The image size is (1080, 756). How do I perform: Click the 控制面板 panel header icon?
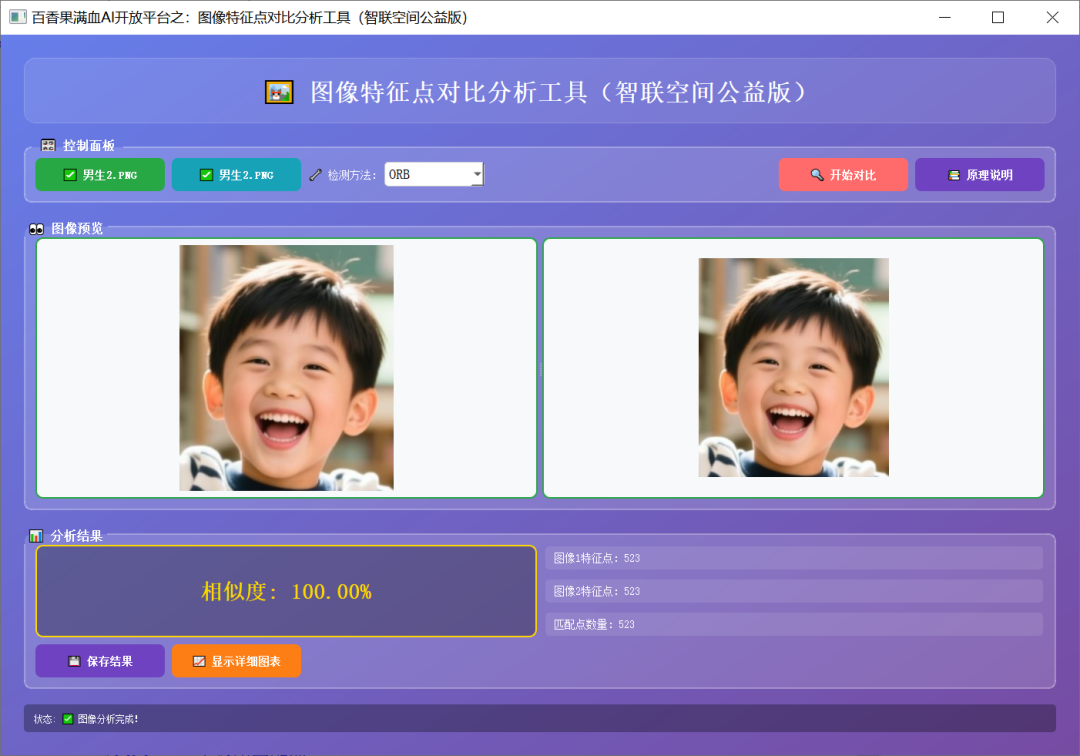point(47,145)
